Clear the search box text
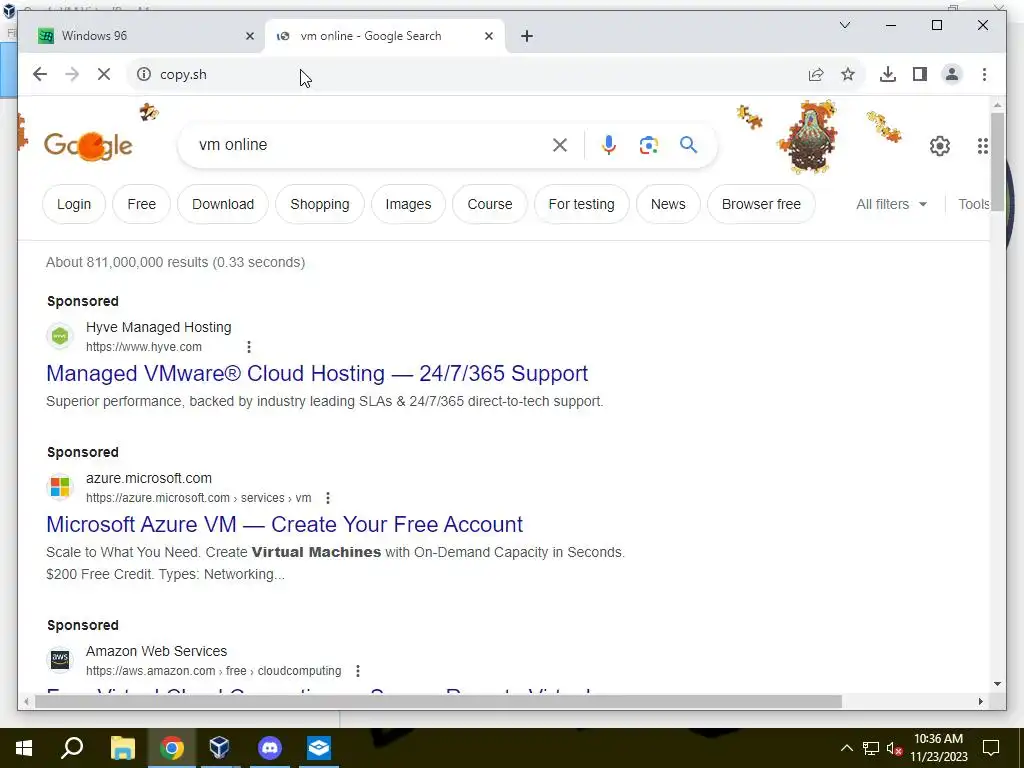1024x768 pixels. [560, 145]
